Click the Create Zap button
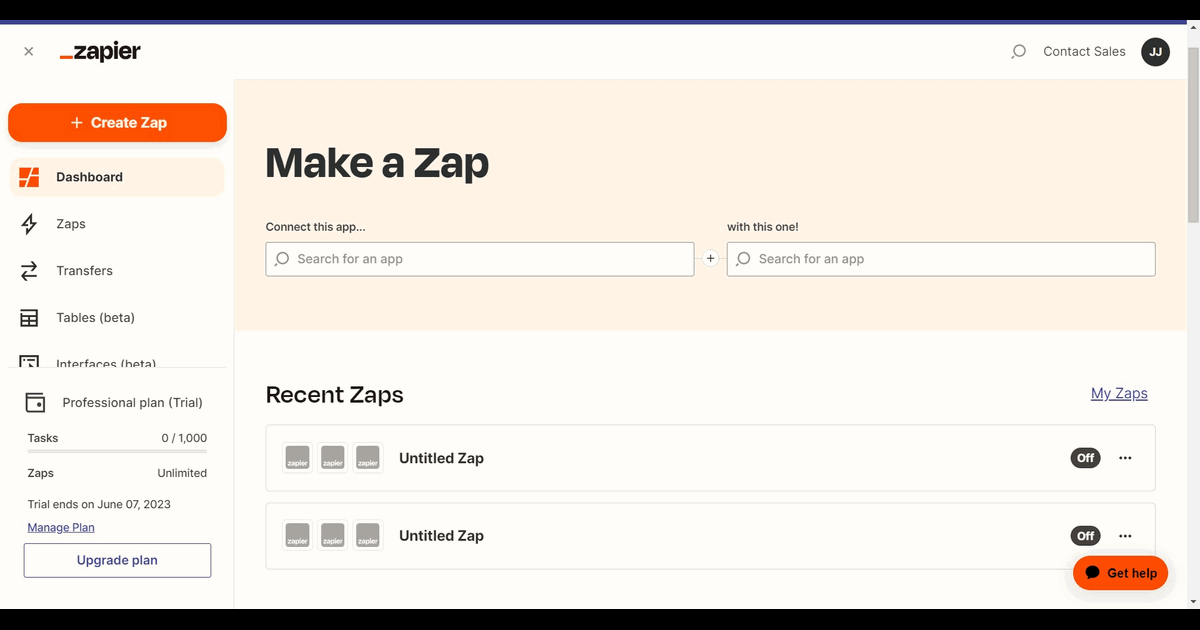Image resolution: width=1200 pixels, height=630 pixels. [117, 123]
